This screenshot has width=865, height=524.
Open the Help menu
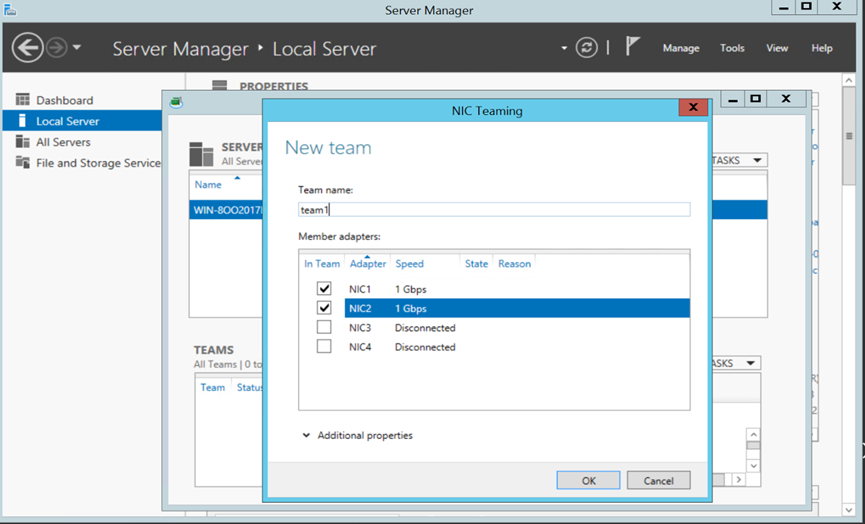(821, 48)
